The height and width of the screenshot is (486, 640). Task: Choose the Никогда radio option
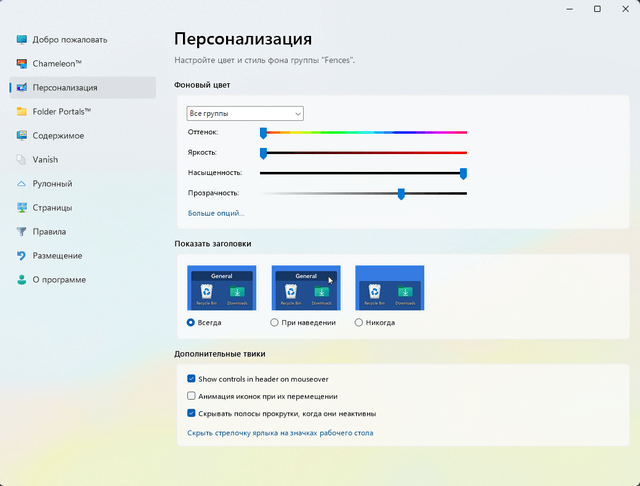tap(359, 323)
